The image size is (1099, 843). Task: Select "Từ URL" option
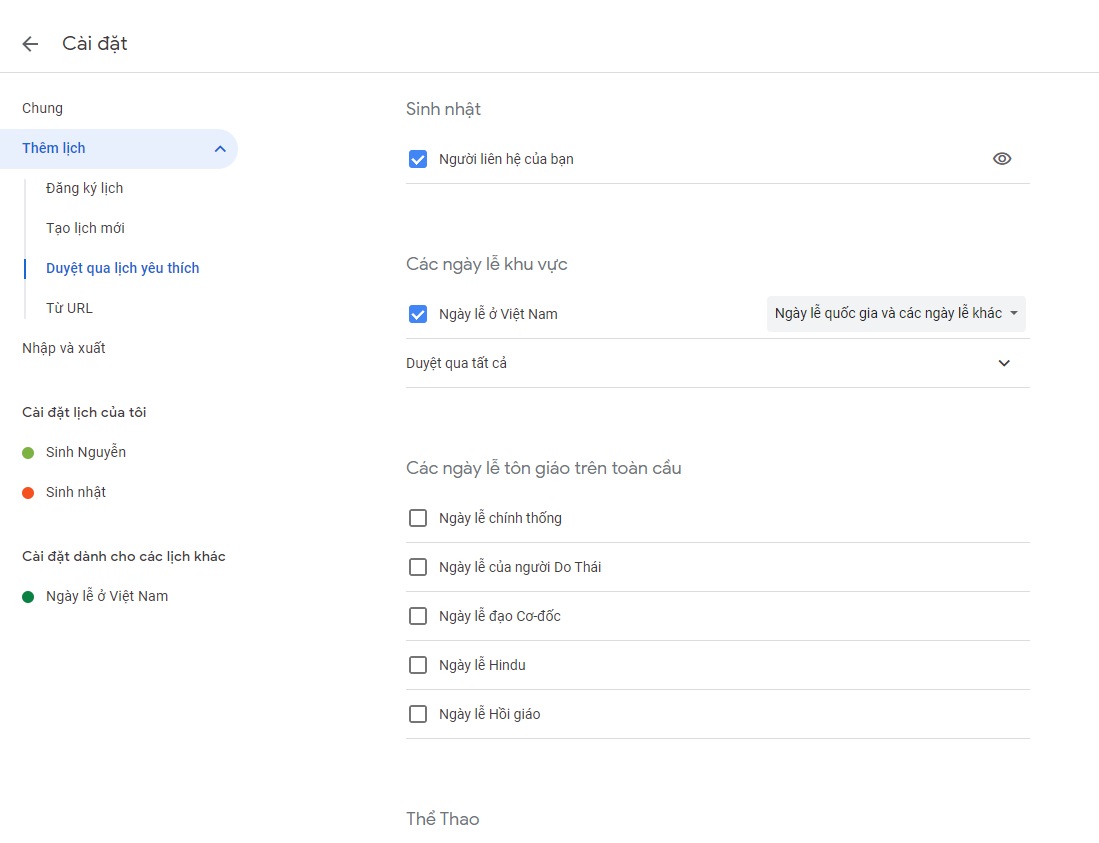[x=68, y=308]
